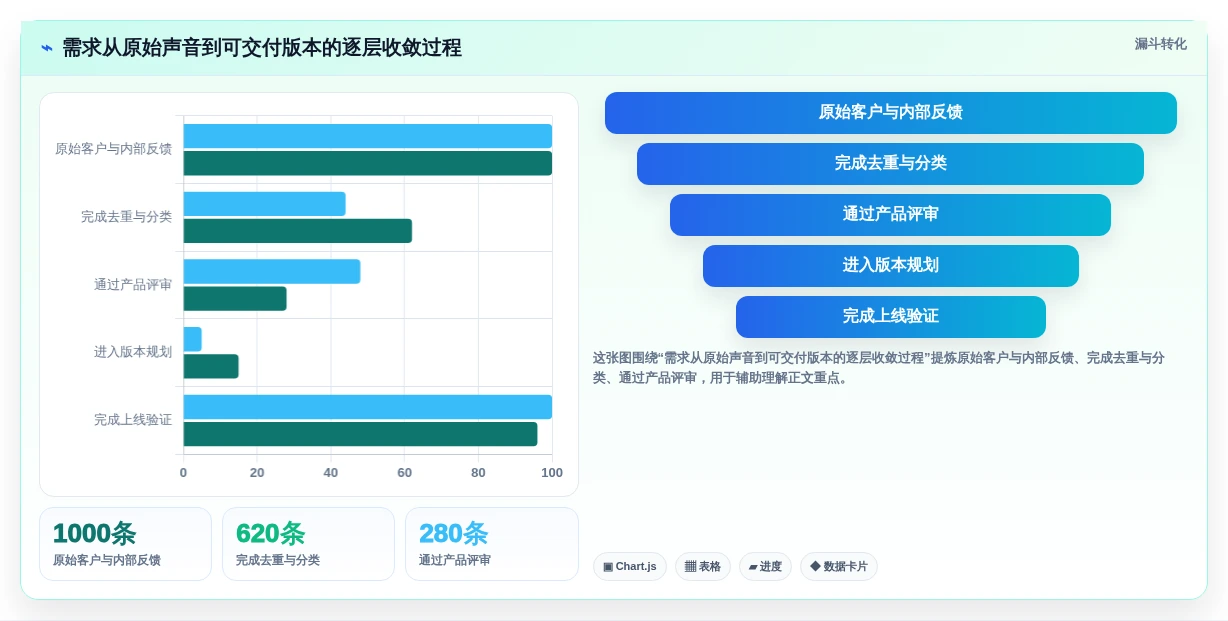This screenshot has height=621, width=1228.
Task: Select the 原始客户与内部反馈 funnel stage
Action: tap(890, 112)
